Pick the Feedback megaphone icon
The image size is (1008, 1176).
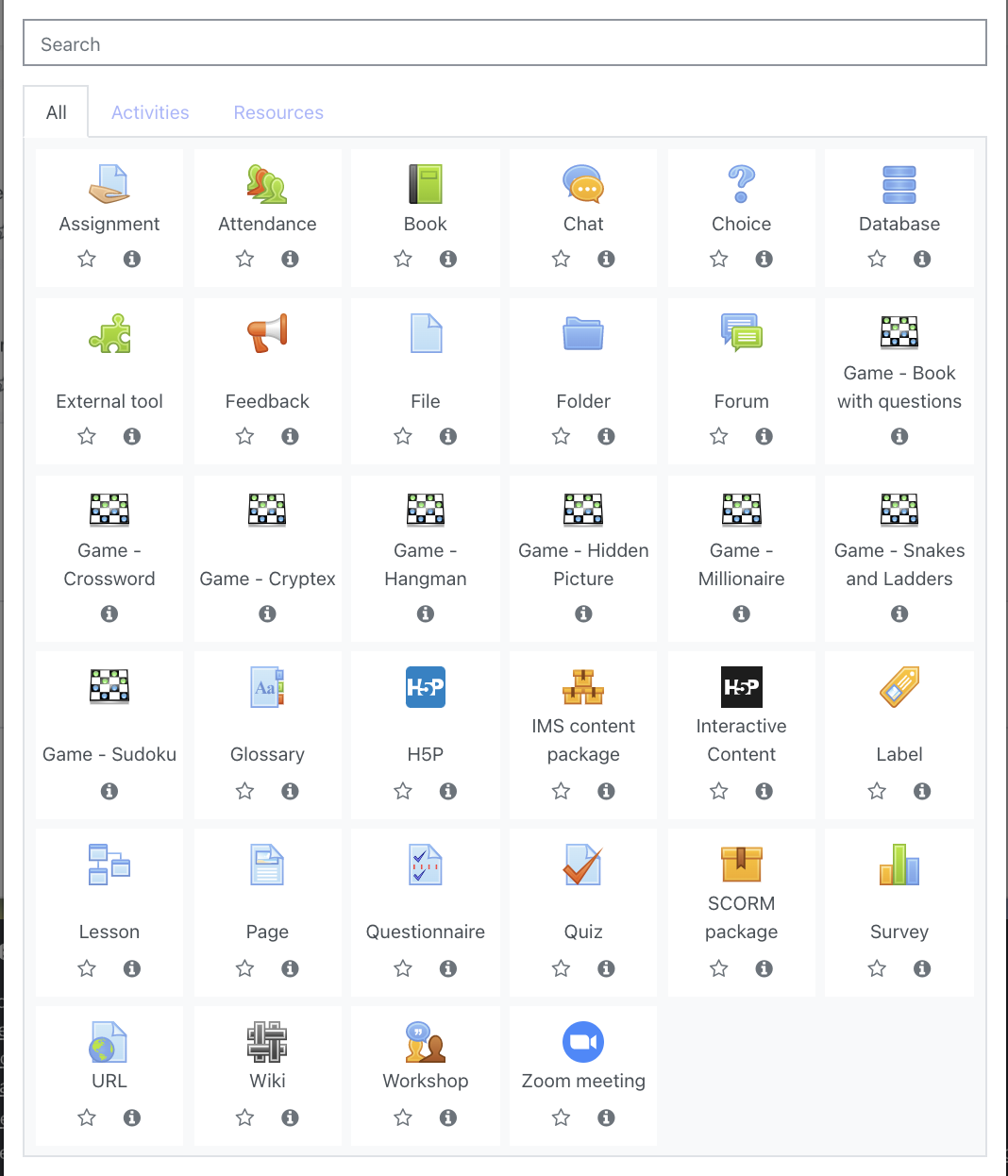pos(267,333)
